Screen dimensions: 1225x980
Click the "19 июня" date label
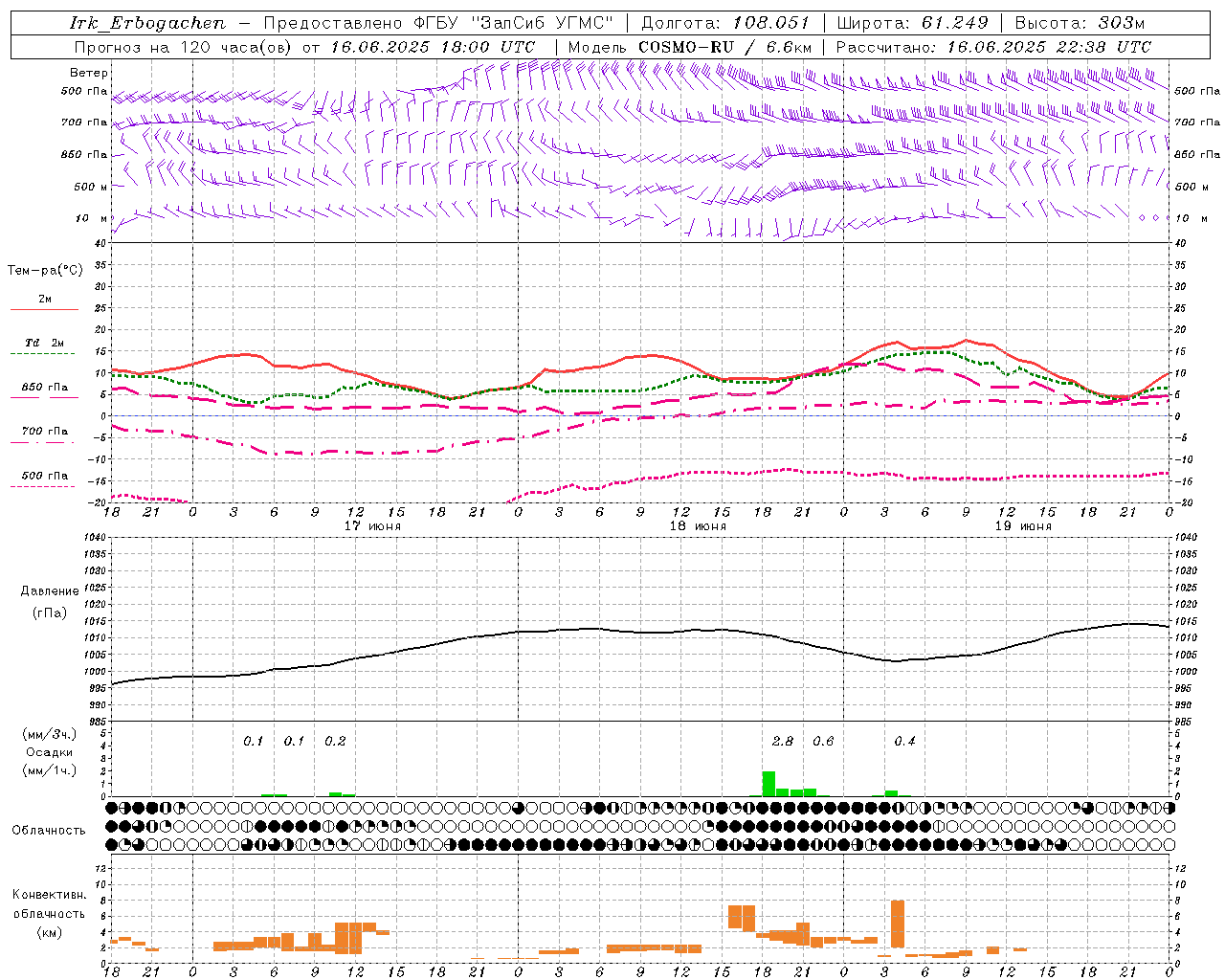click(x=1023, y=526)
